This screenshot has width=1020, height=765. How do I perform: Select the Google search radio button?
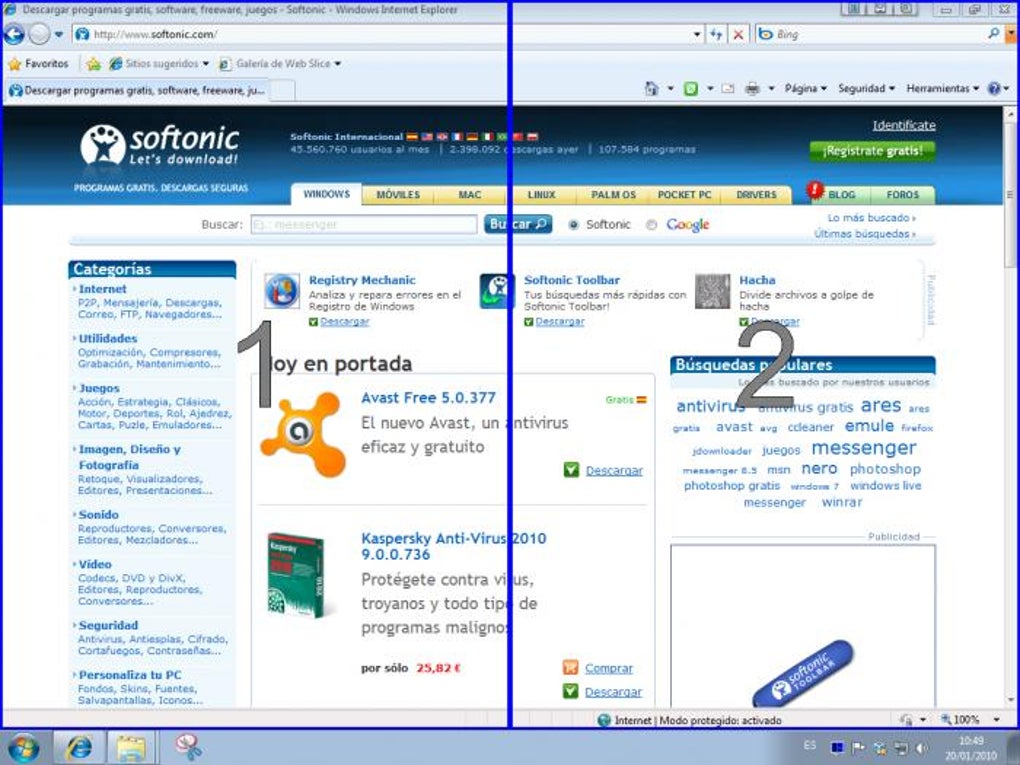651,225
